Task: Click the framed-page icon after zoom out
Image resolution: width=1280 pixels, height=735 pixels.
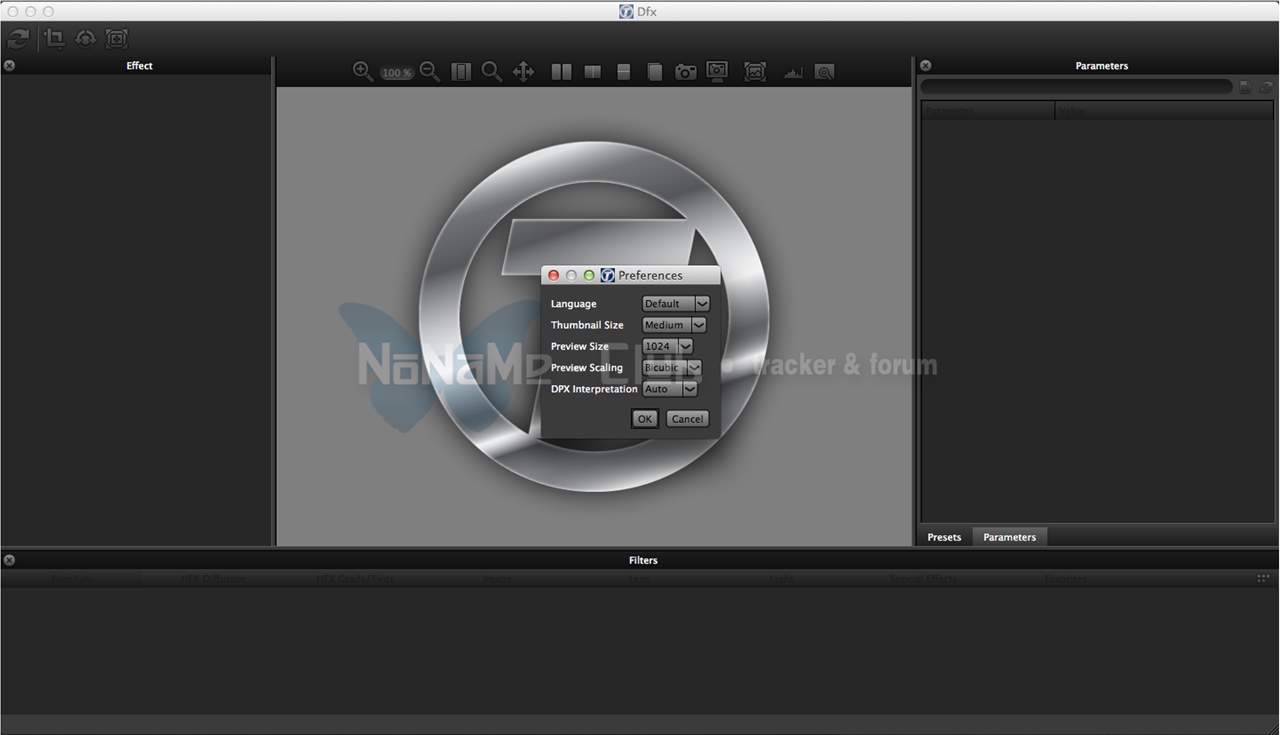Action: click(461, 72)
